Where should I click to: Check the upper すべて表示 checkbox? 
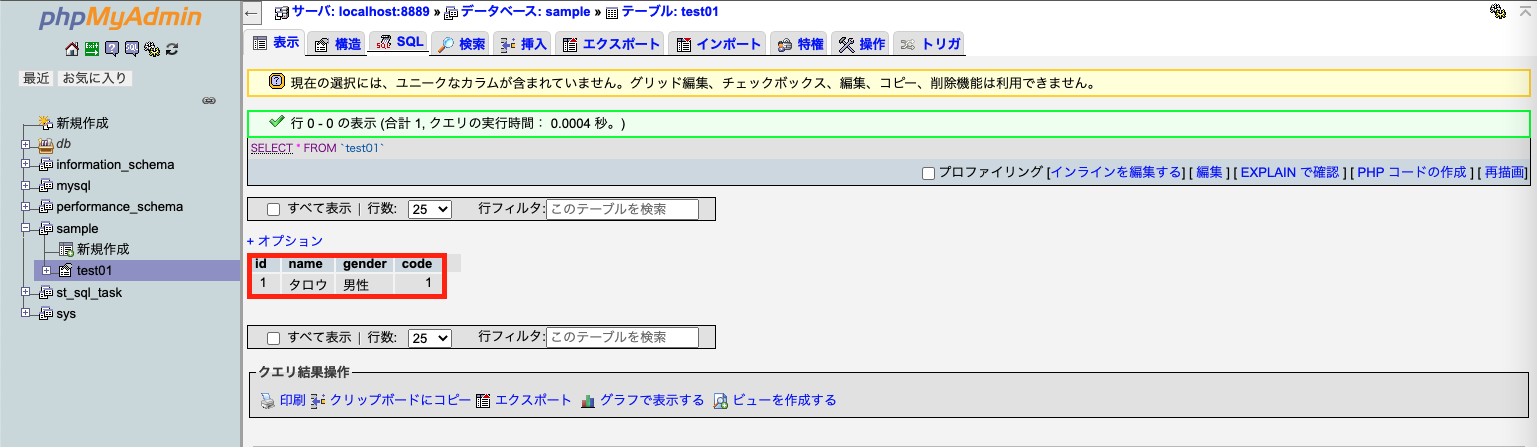274,210
